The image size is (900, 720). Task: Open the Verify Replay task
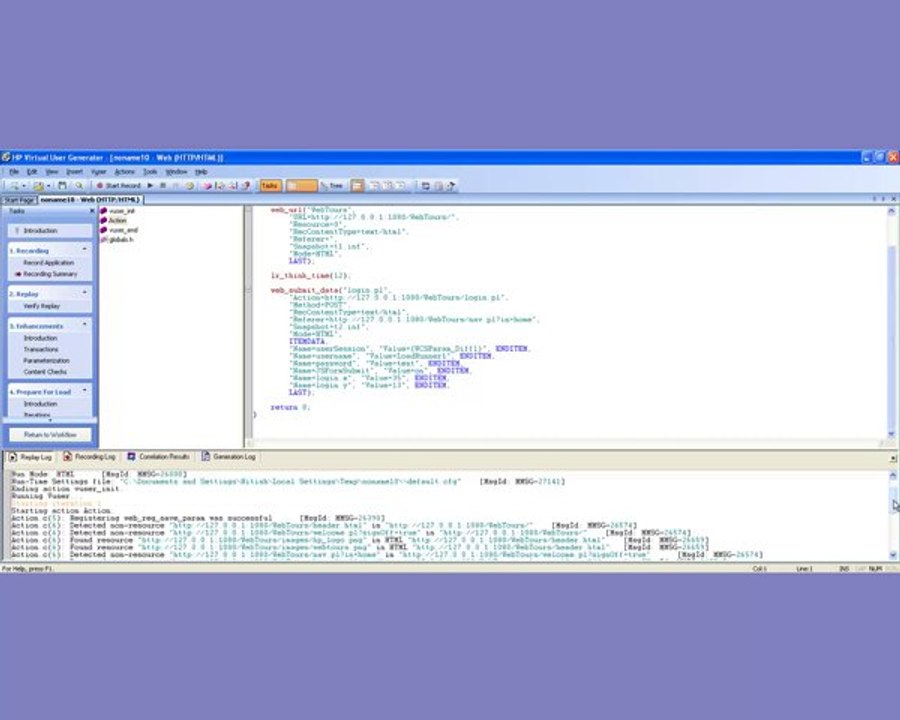point(41,306)
